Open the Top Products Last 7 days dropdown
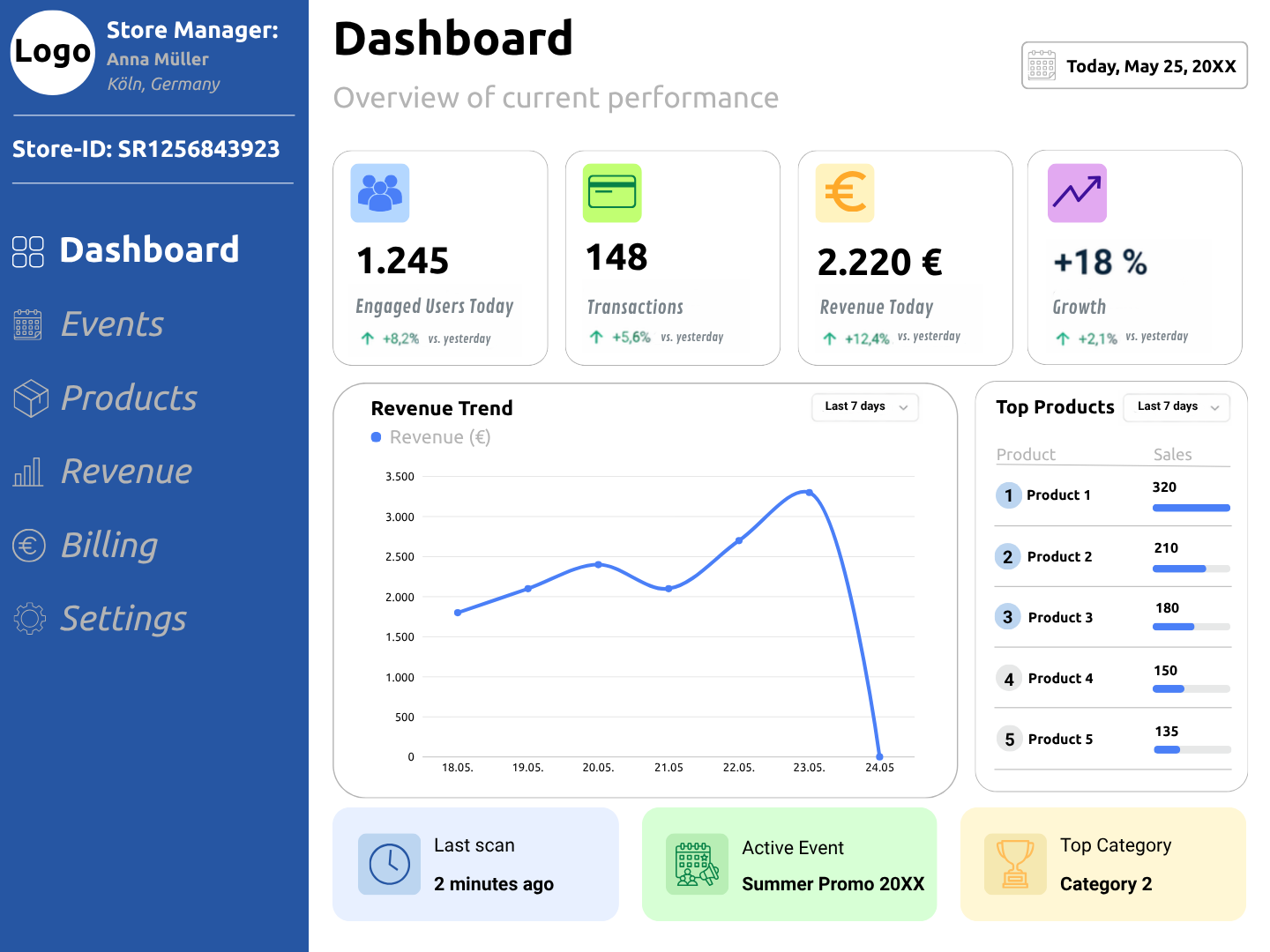This screenshot has width=1270, height=952. click(1177, 406)
